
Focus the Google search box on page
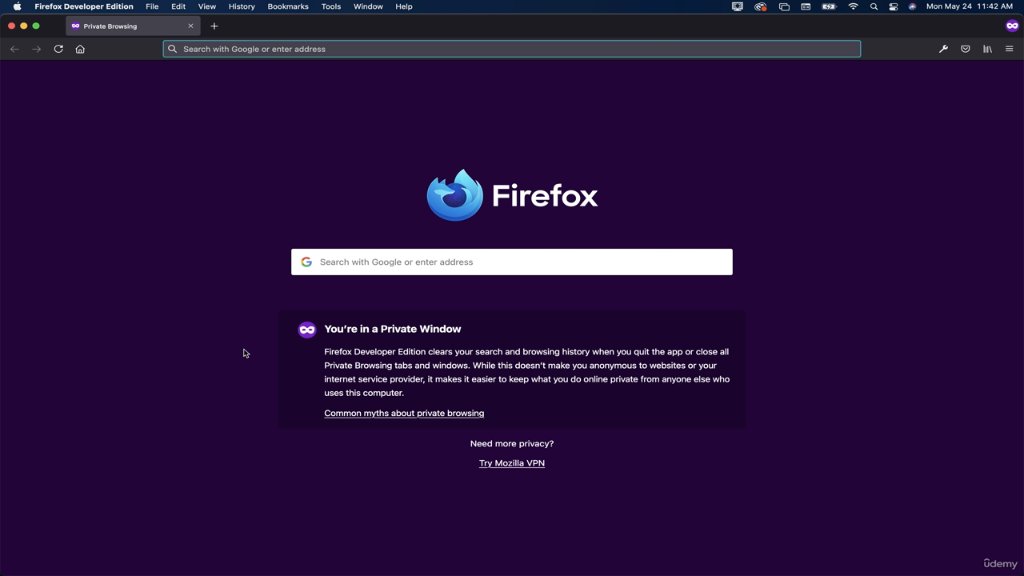[x=511, y=262]
